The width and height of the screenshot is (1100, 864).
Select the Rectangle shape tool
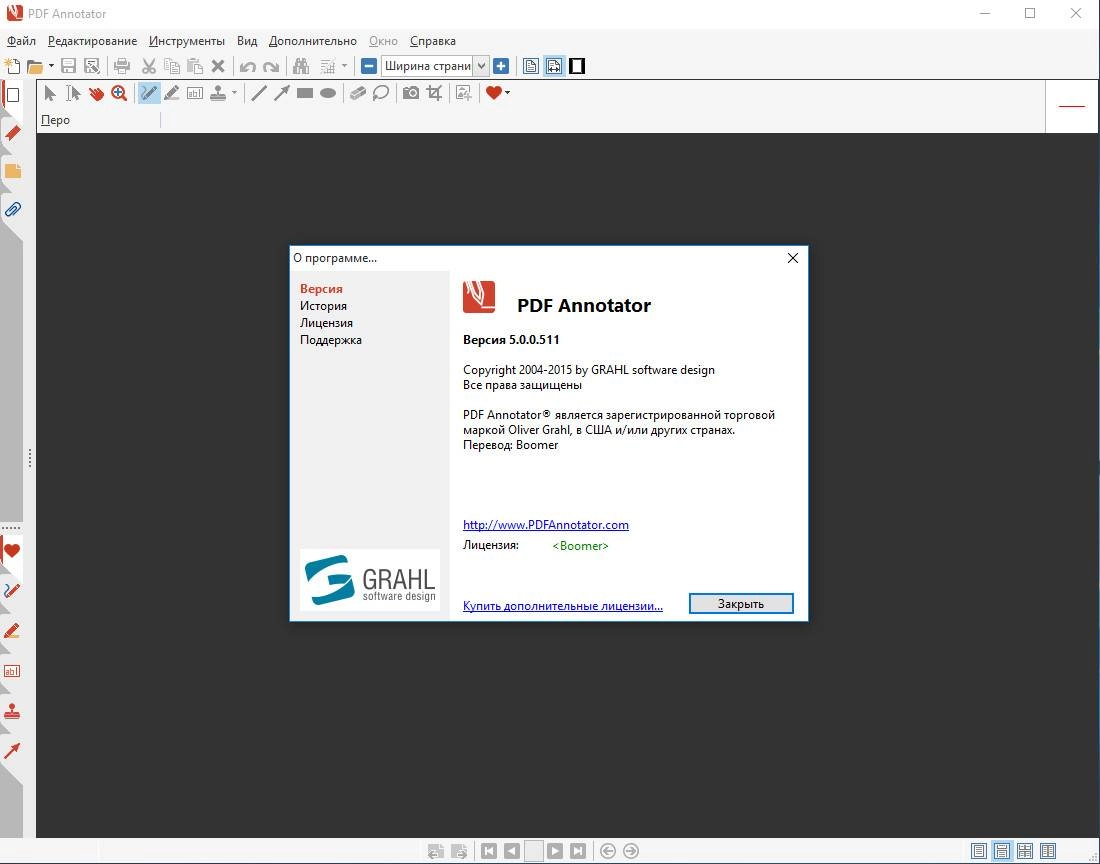click(x=304, y=93)
